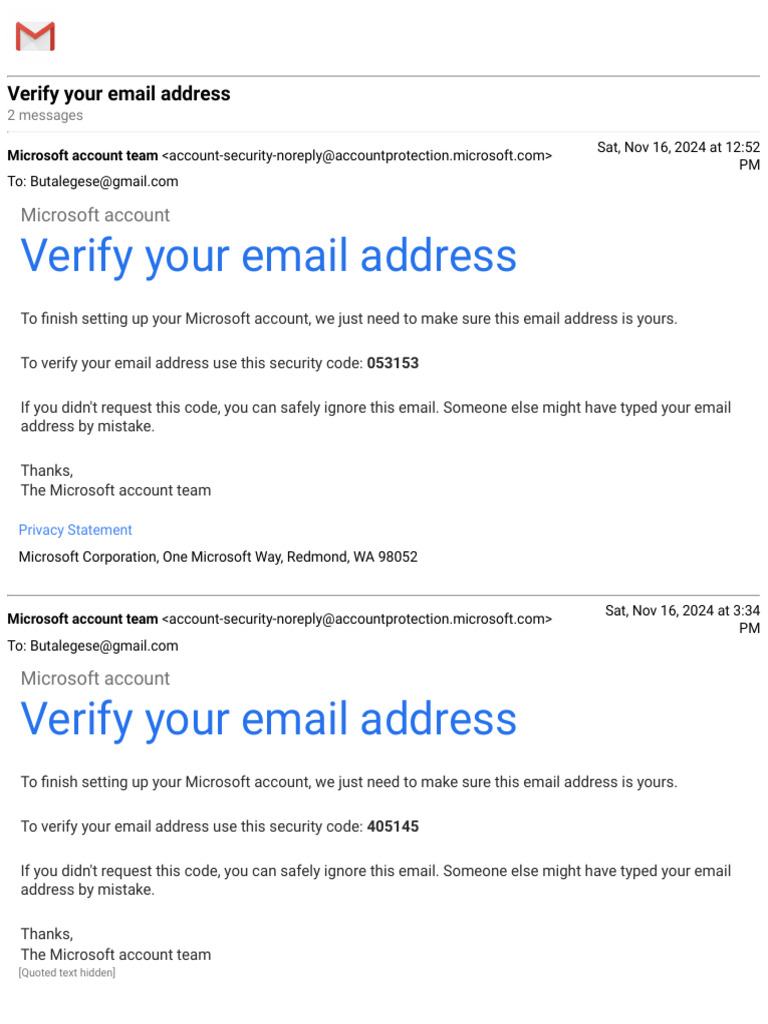Viewport: 768px width, 1024px height.
Task: Click the second Microsoft account team sender name
Action: 83,618
